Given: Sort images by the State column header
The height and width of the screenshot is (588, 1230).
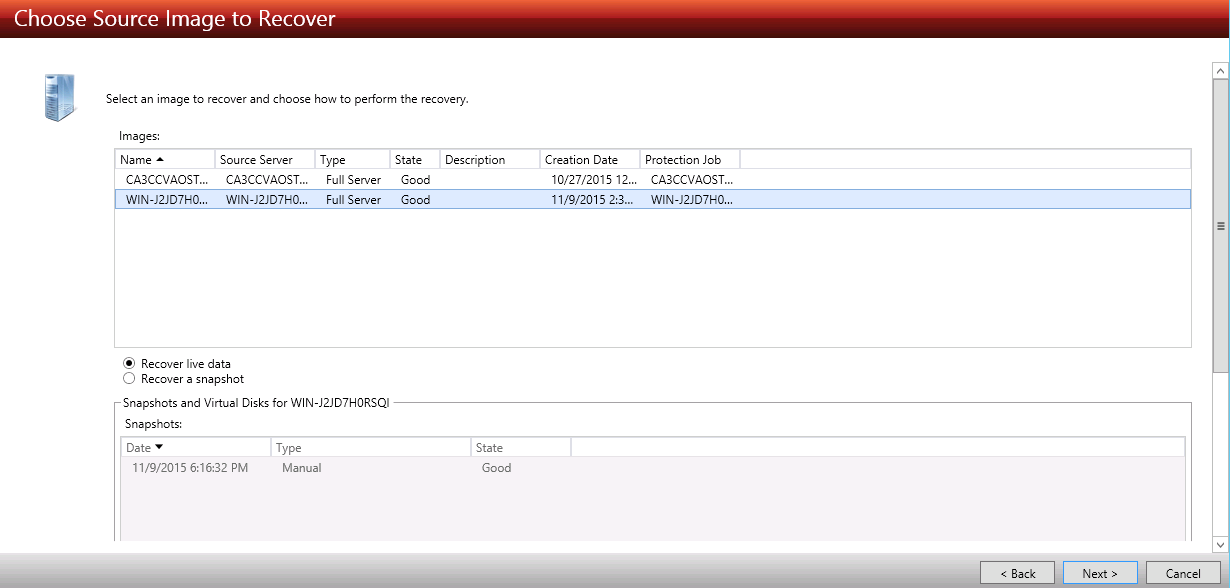Looking at the screenshot, I should (x=415, y=160).
